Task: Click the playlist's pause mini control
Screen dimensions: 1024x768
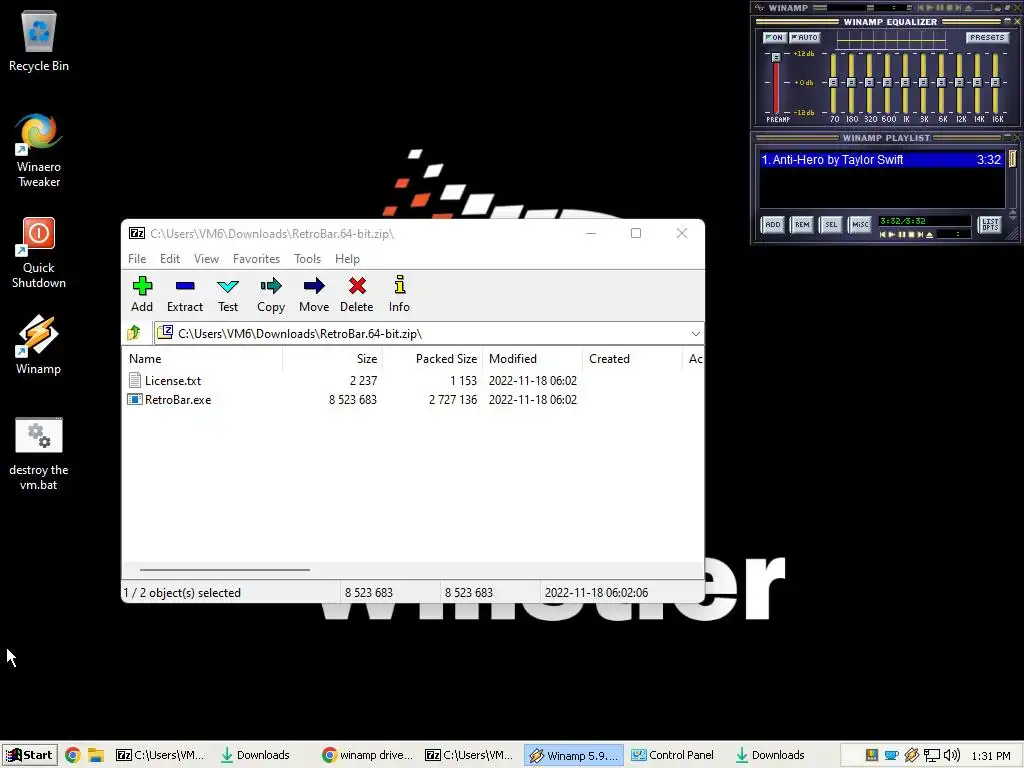Action: click(902, 234)
